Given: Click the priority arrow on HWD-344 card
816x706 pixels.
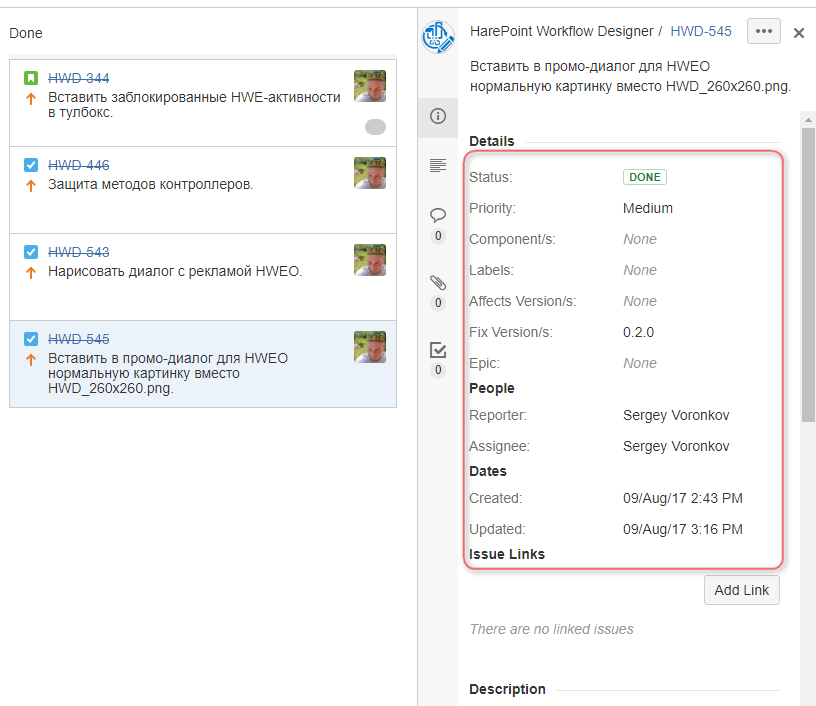Looking at the screenshot, I should coord(31,98).
